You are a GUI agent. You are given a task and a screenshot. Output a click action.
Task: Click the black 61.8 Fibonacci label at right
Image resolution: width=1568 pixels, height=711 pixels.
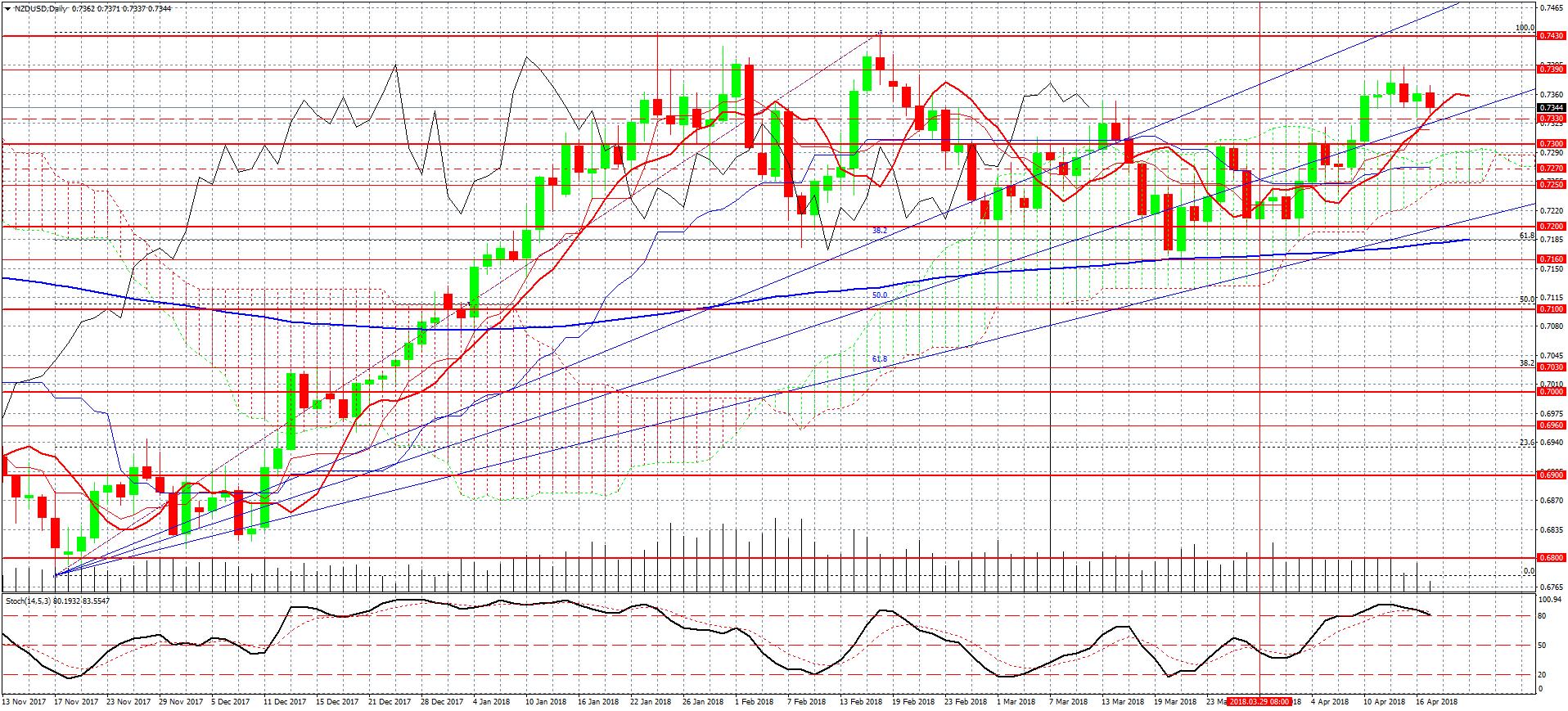[1527, 236]
